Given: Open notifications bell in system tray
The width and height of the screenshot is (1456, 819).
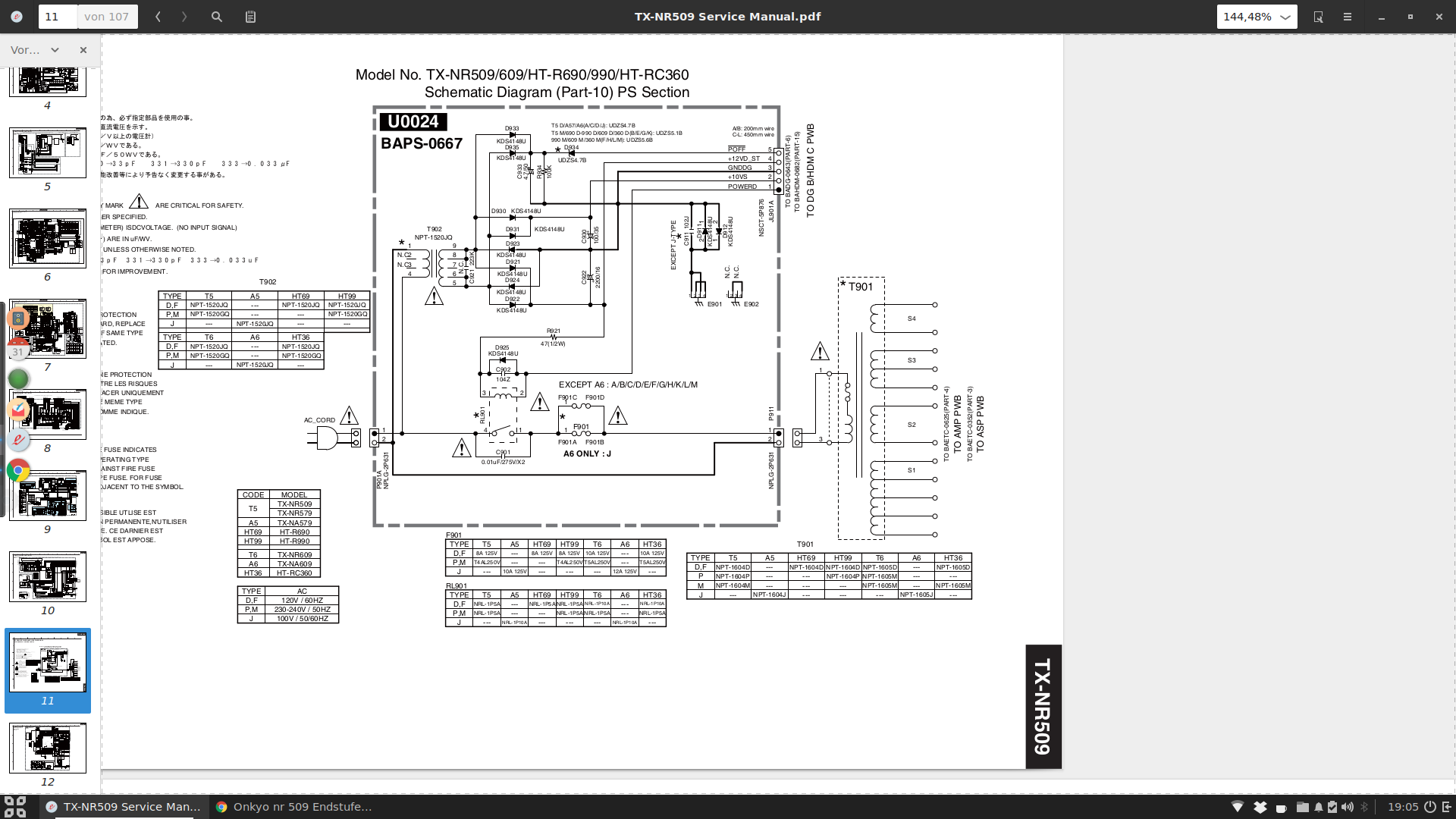Looking at the screenshot, I should (x=1319, y=807).
